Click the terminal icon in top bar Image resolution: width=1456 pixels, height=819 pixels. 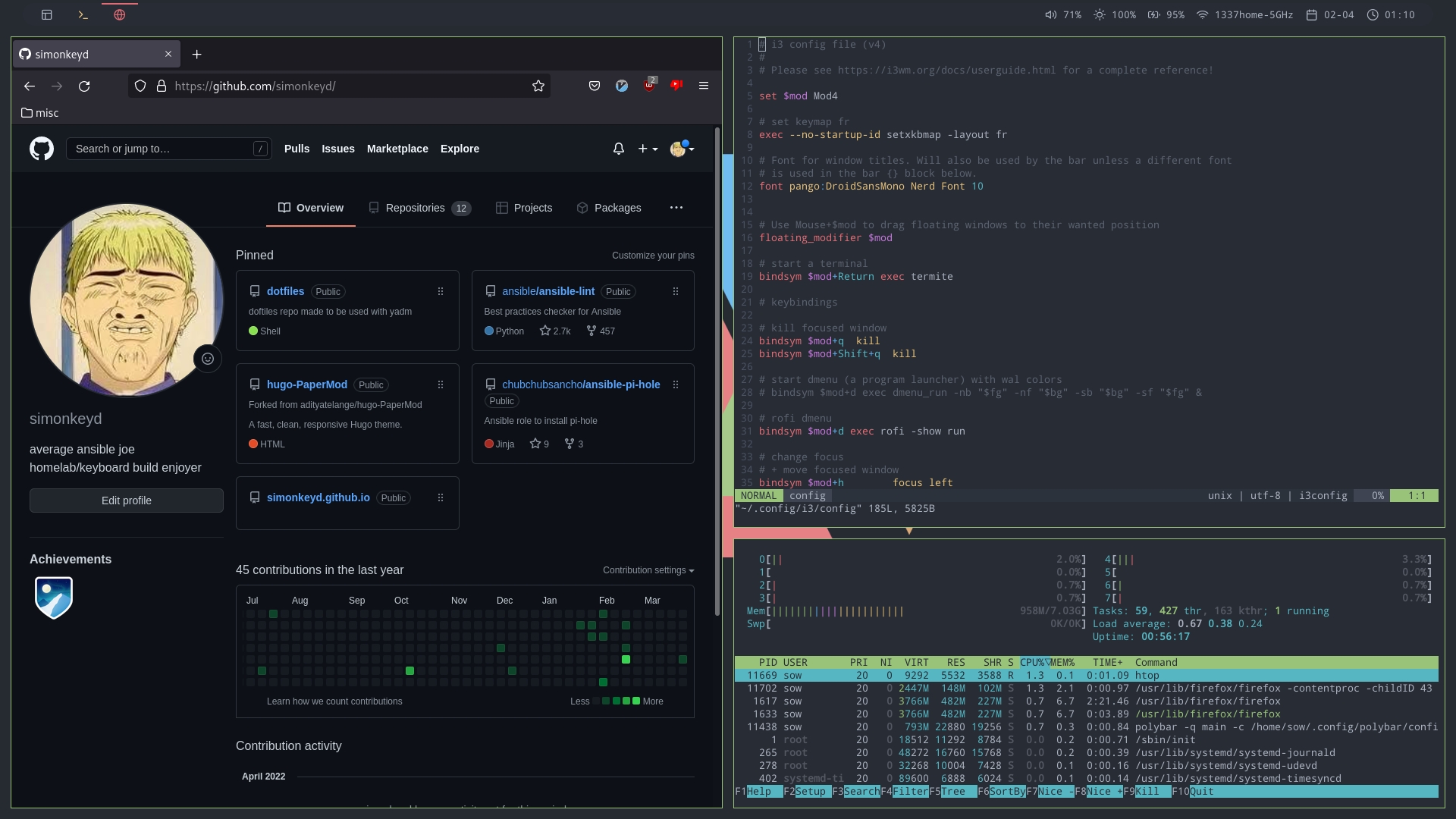point(83,15)
